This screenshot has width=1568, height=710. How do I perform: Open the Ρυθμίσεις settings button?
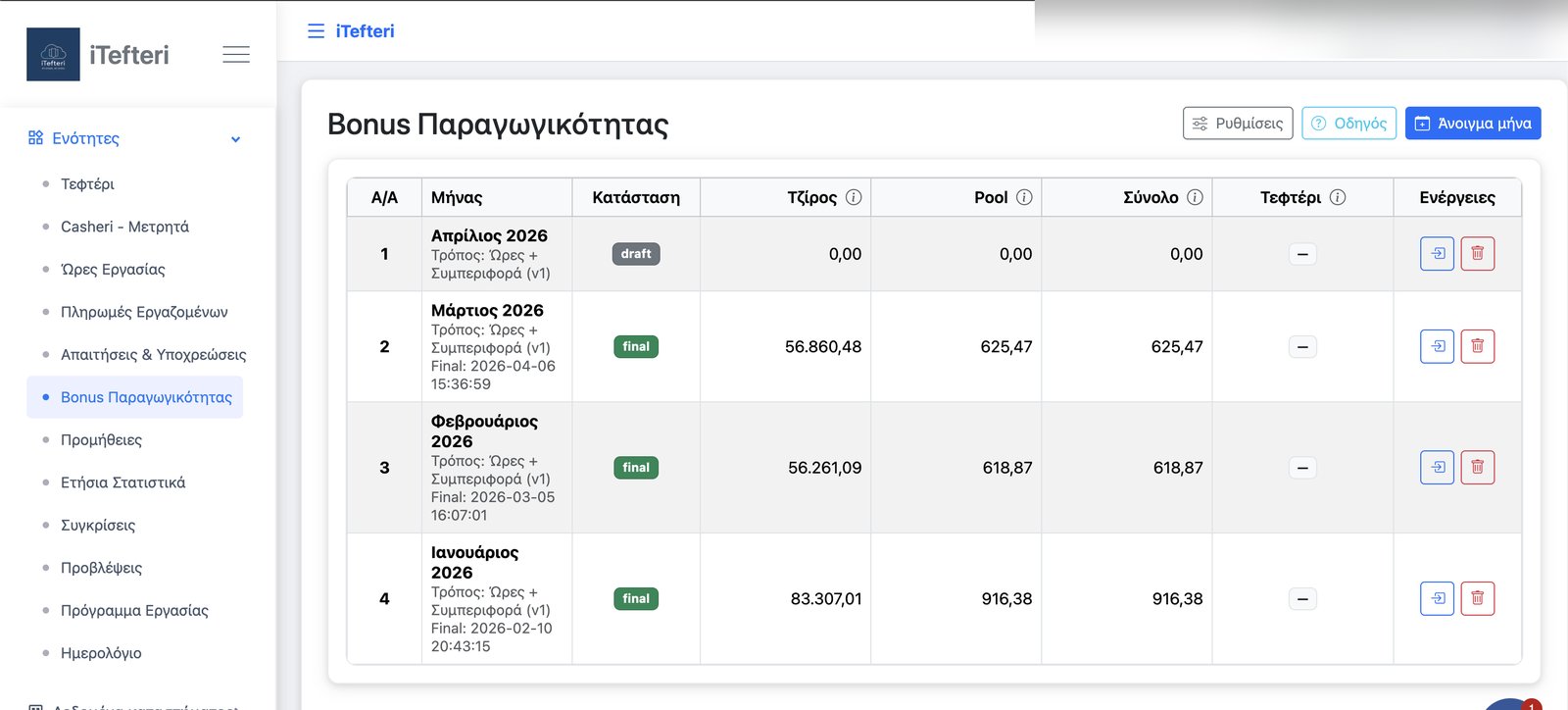(1238, 124)
